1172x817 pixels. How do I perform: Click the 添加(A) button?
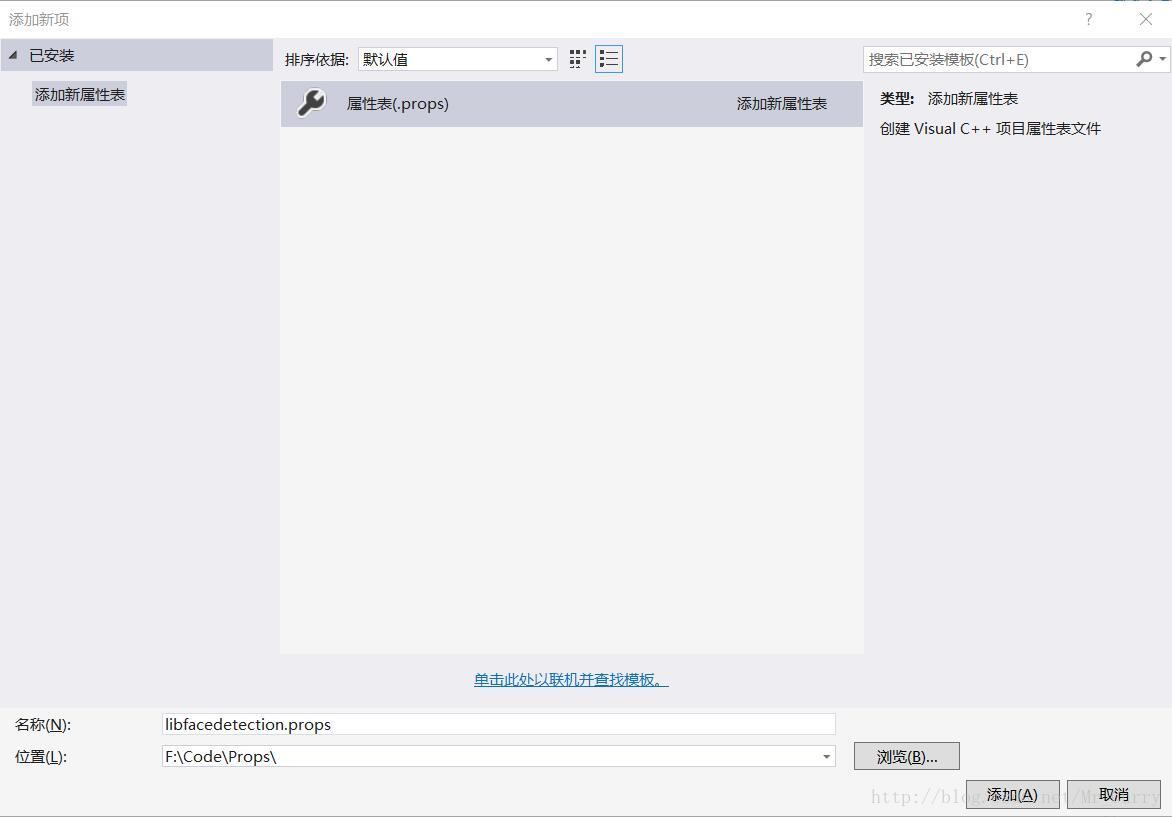(1013, 794)
